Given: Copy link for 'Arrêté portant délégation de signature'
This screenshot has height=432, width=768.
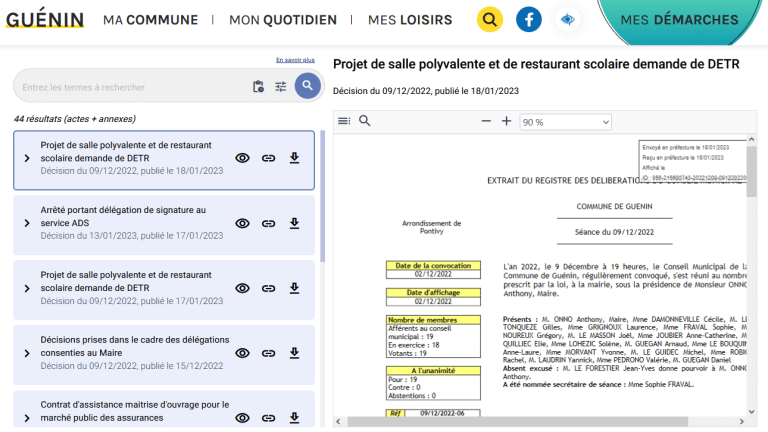Looking at the screenshot, I should [x=268, y=223].
